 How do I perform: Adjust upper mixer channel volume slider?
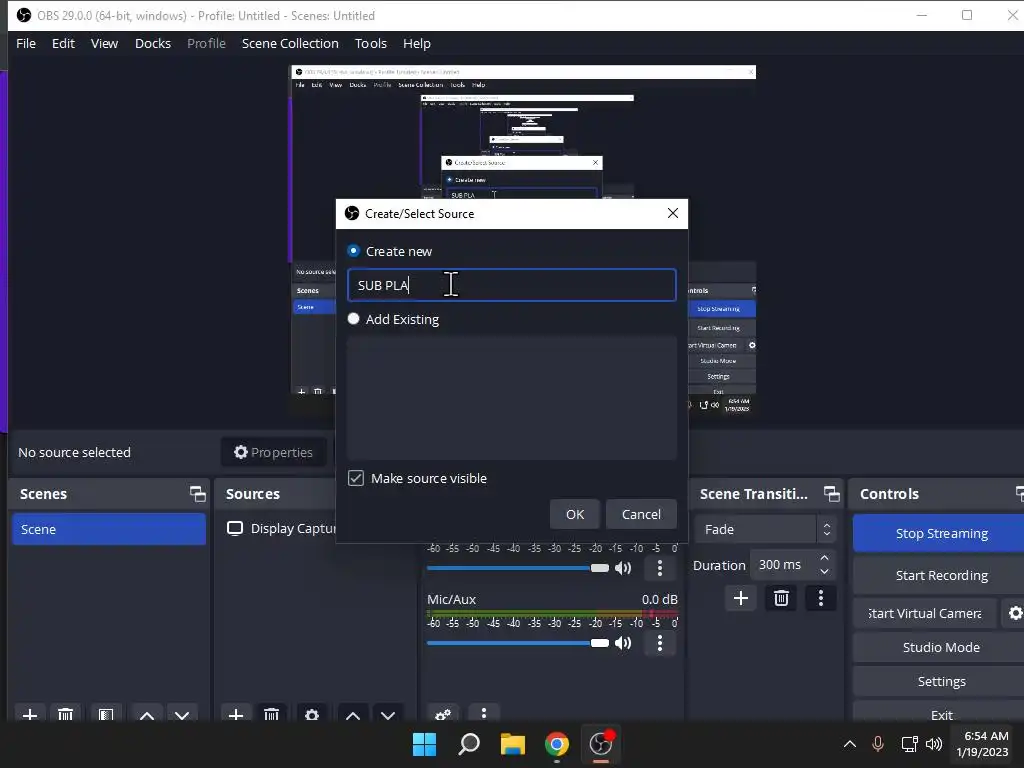[x=518, y=568]
